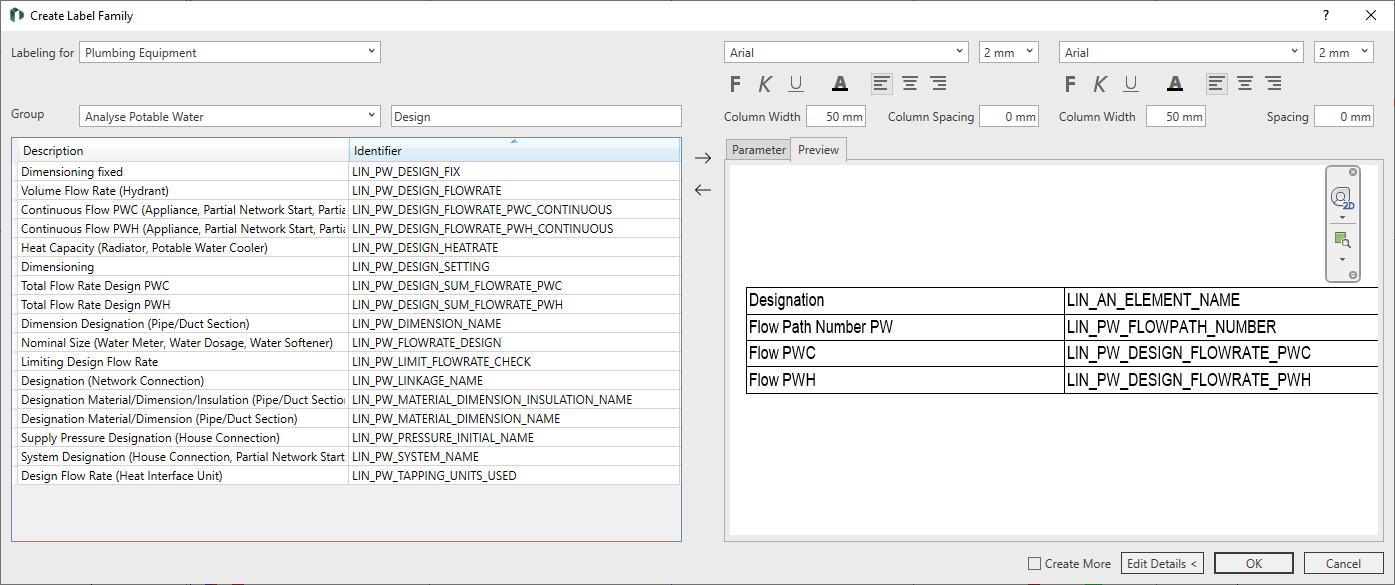
Task: Select the Preview tab
Action: pyautogui.click(x=818, y=150)
